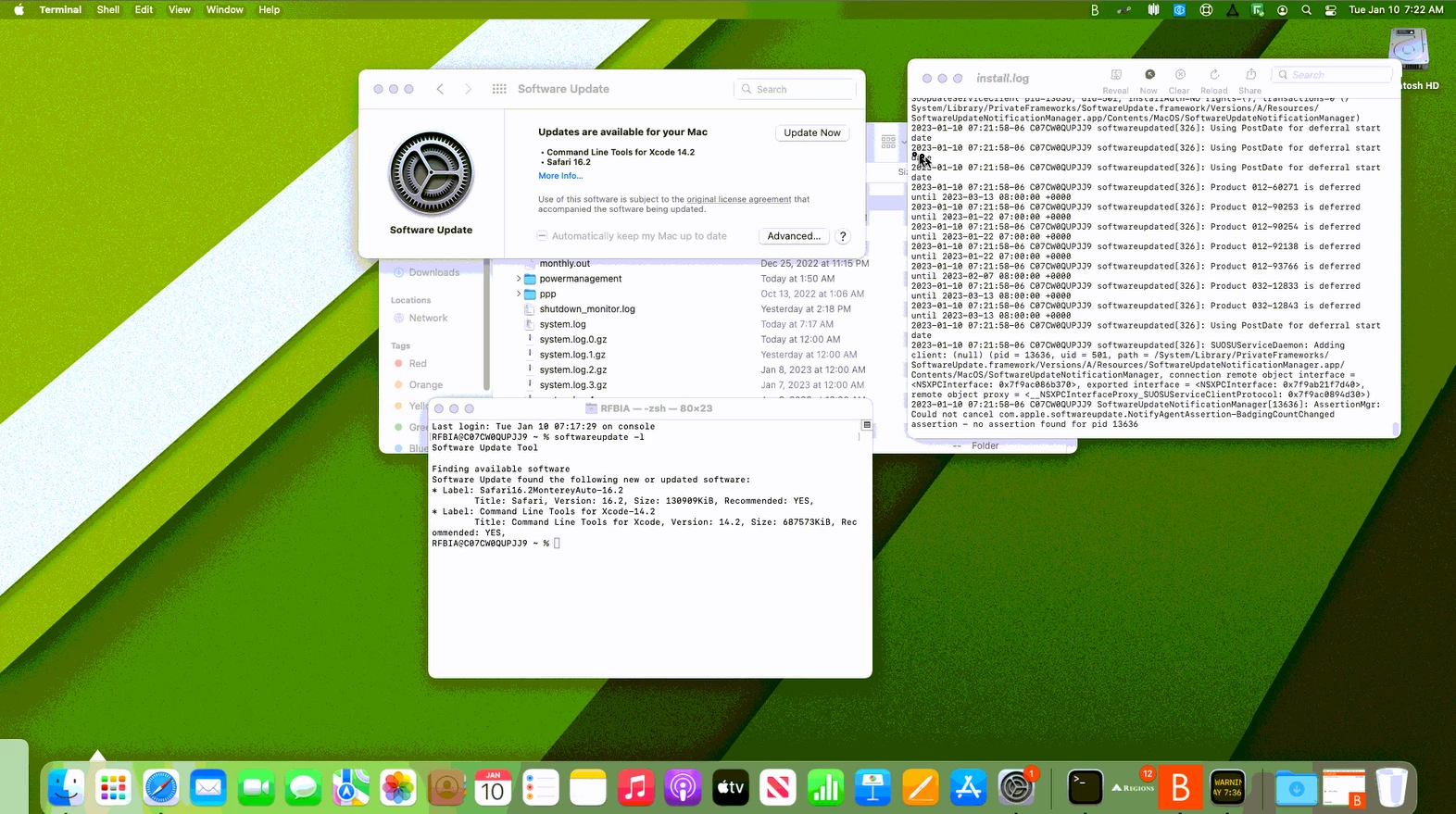Click the Advanced… button
The width and height of the screenshot is (1456, 814).
click(x=794, y=236)
